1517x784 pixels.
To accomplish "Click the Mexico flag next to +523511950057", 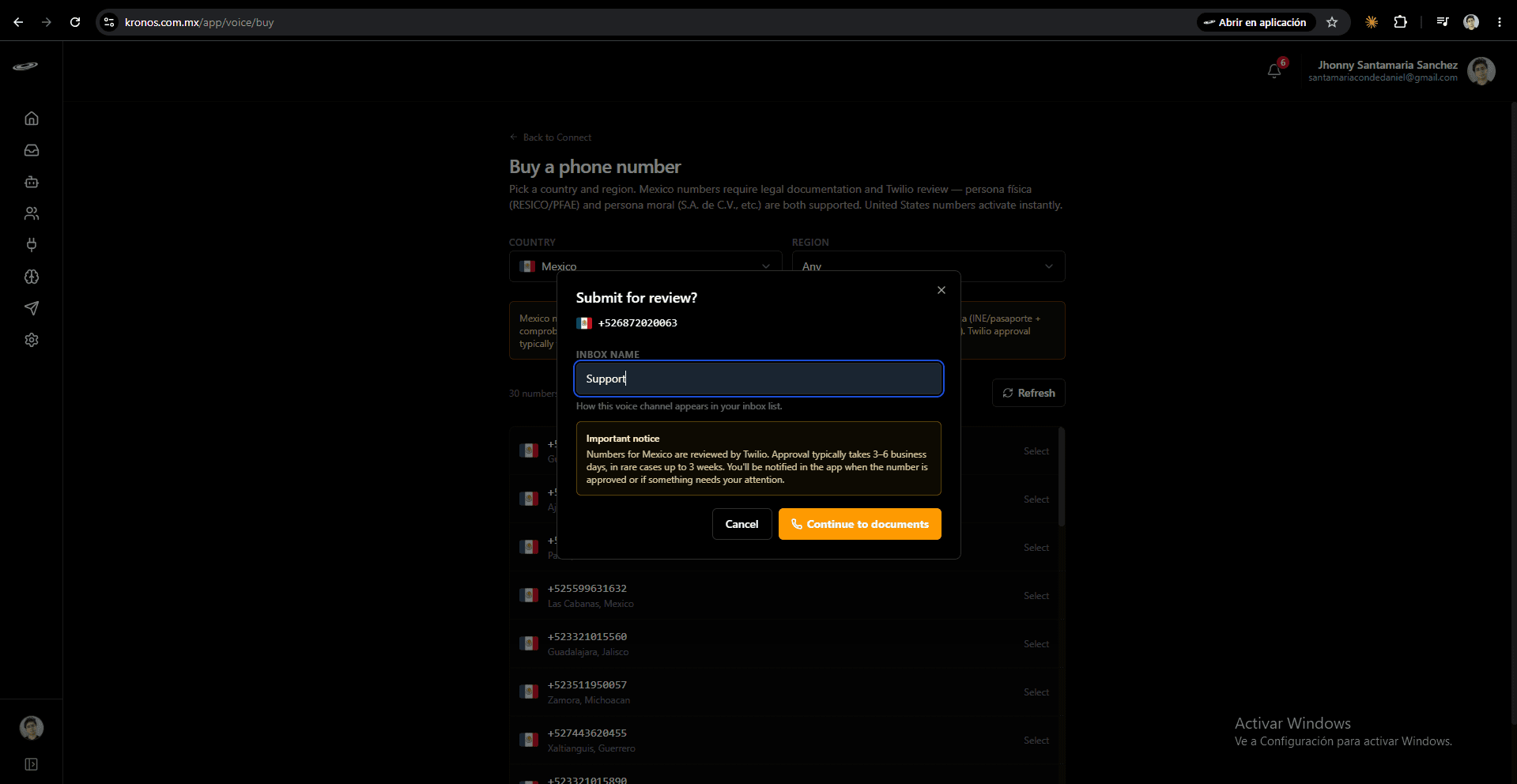I will point(529,692).
